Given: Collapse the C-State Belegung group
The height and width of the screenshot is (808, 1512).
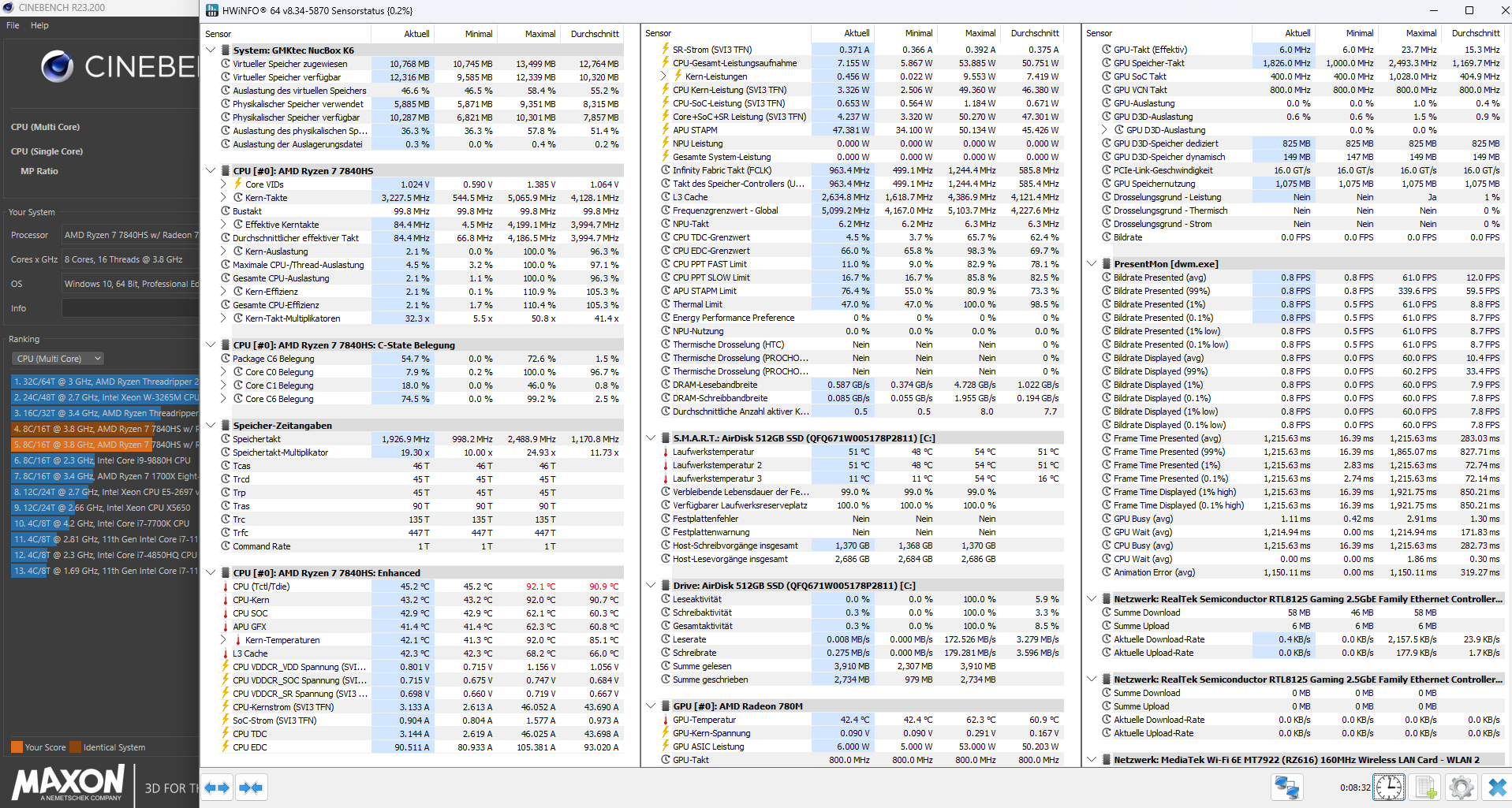Looking at the screenshot, I should pos(211,345).
